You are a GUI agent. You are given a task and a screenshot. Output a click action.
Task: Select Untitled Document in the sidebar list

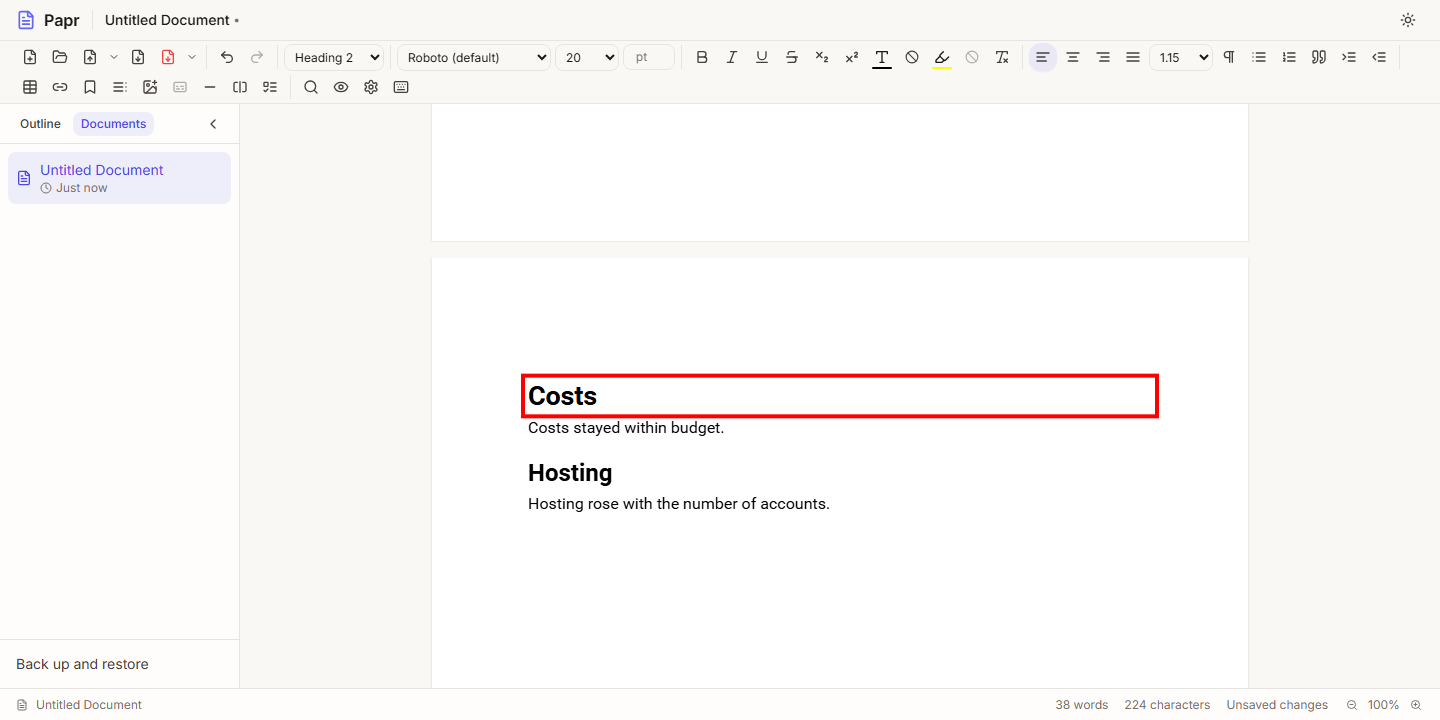click(119, 178)
